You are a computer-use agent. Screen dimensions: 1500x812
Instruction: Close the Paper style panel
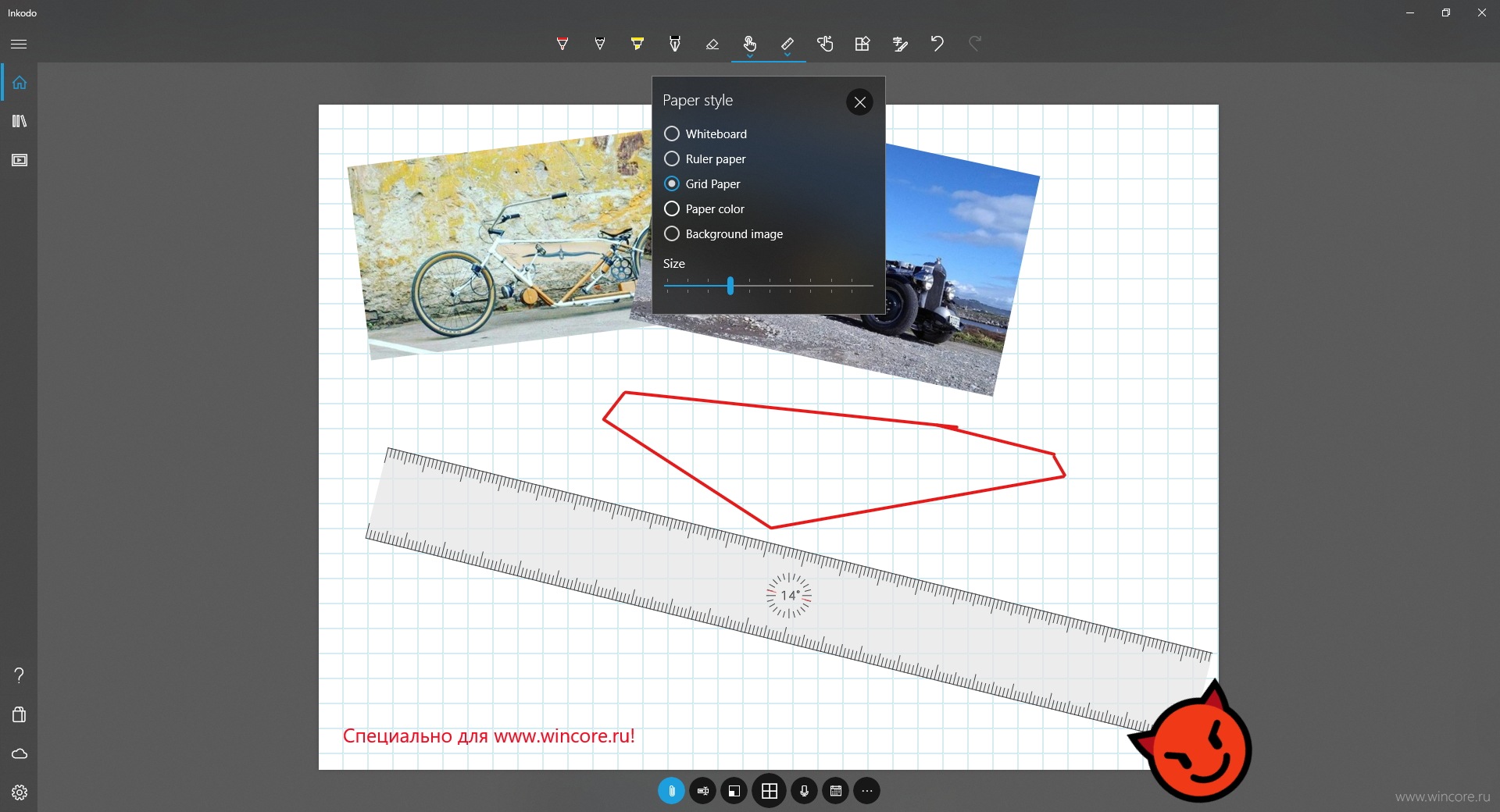(859, 101)
